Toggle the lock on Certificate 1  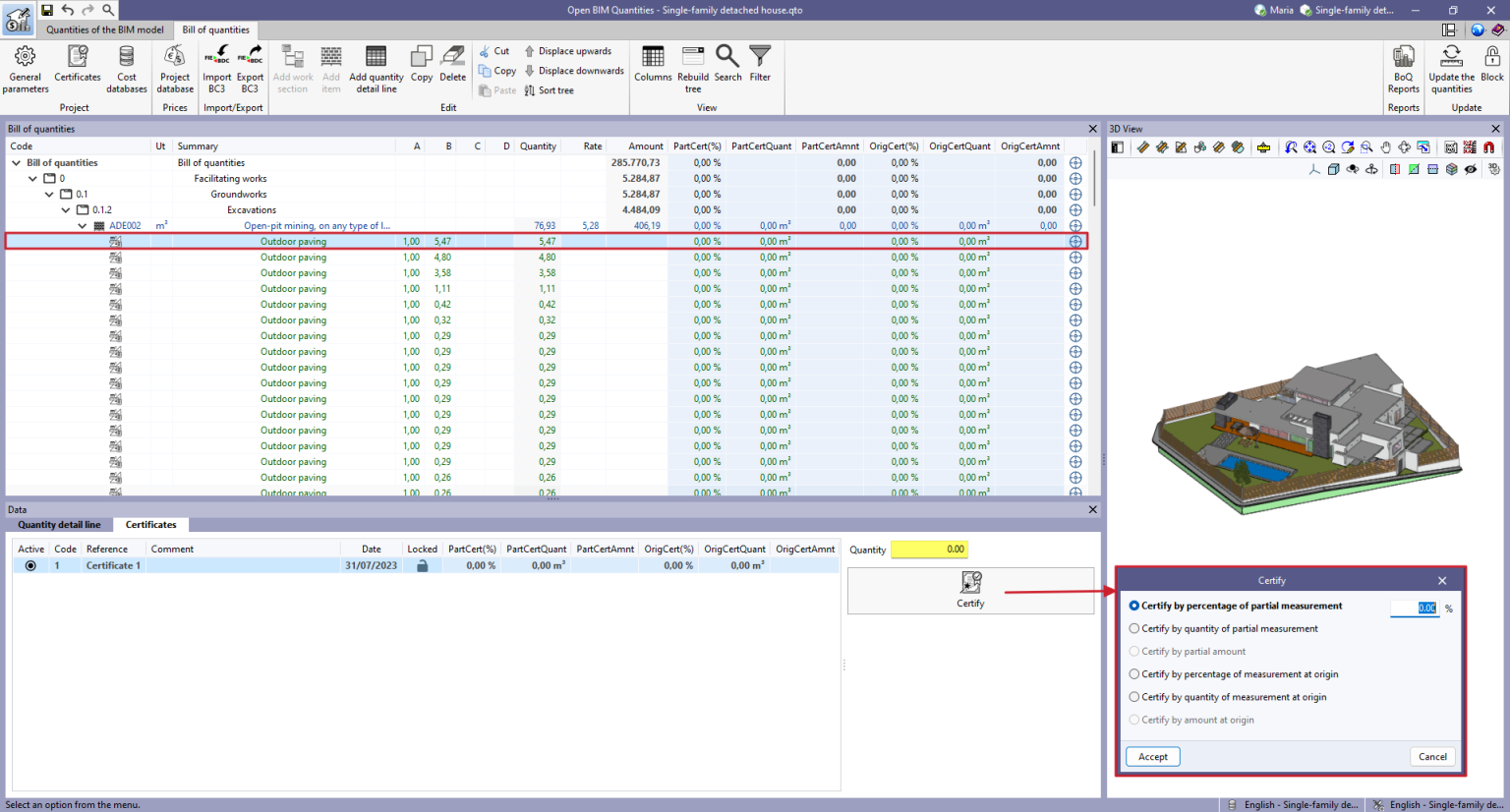(423, 565)
